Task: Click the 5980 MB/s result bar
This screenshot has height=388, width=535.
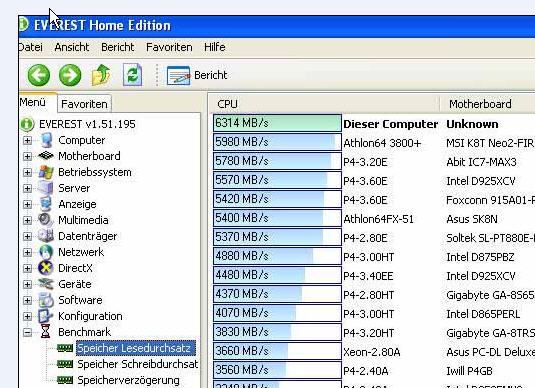Action: [x=277, y=142]
